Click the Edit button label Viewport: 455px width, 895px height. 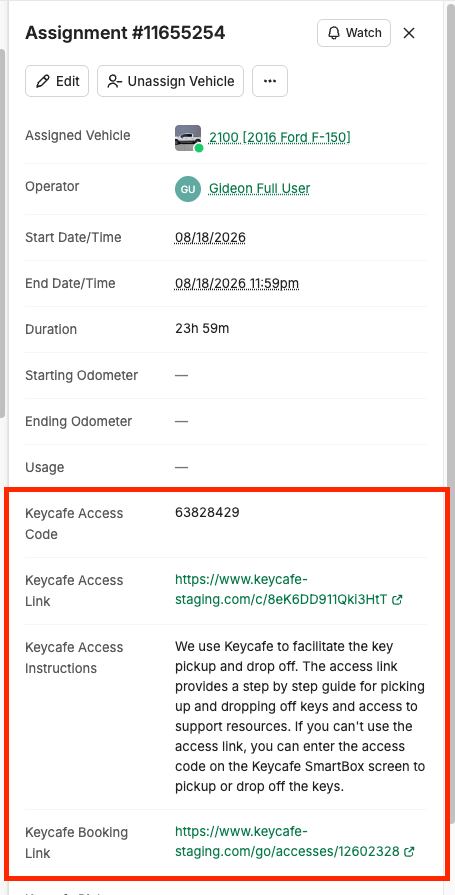tap(67, 81)
